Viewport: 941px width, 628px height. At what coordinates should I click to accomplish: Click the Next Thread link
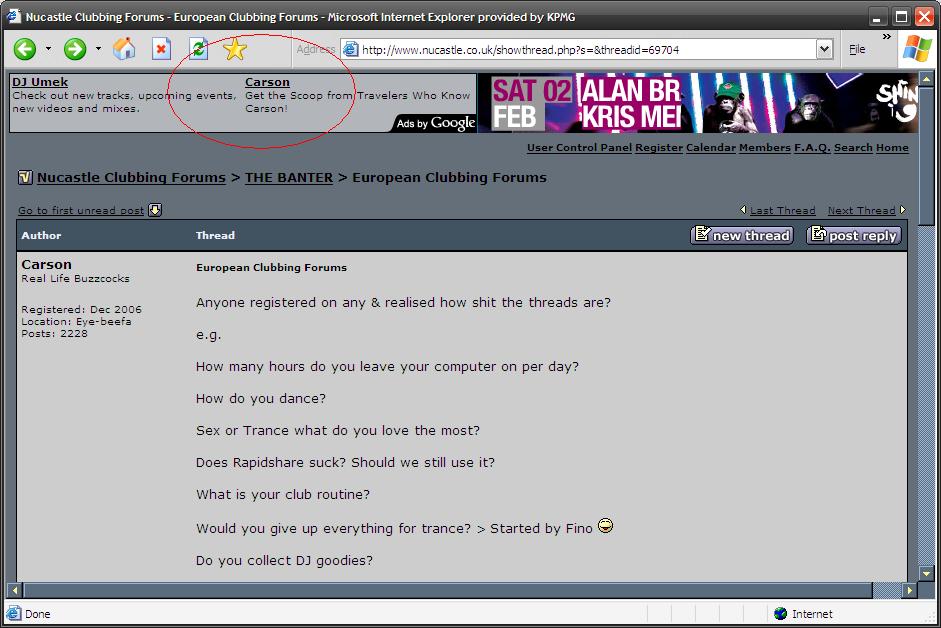pyautogui.click(x=861, y=211)
